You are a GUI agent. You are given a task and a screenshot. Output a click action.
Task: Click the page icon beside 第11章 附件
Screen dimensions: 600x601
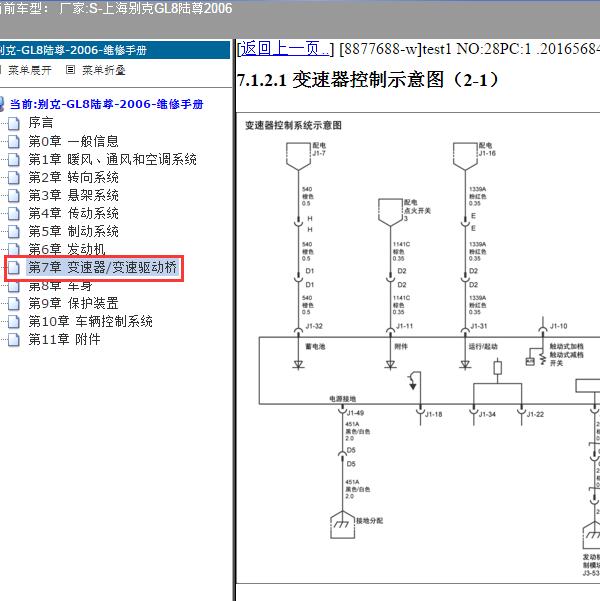point(14,340)
